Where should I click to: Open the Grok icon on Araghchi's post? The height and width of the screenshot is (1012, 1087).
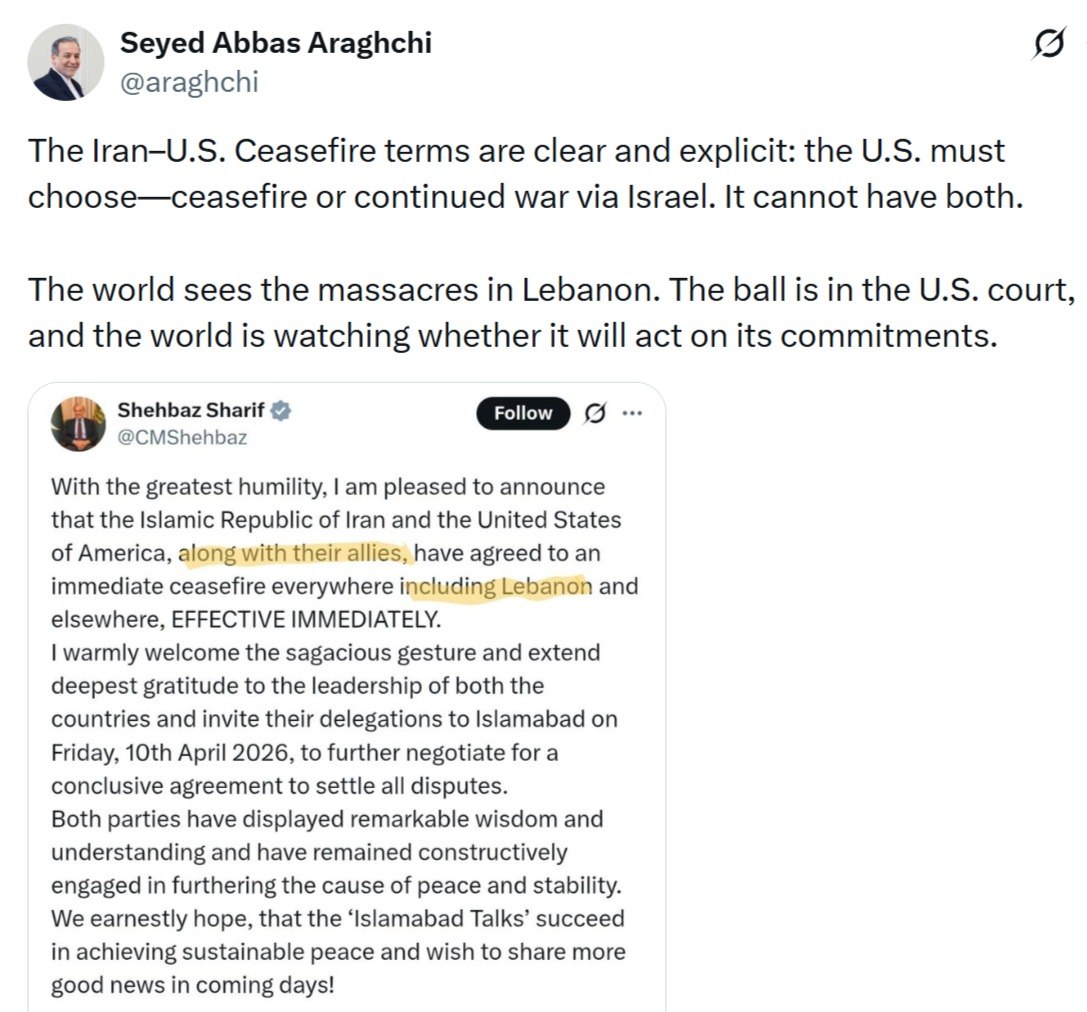pos(1050,45)
